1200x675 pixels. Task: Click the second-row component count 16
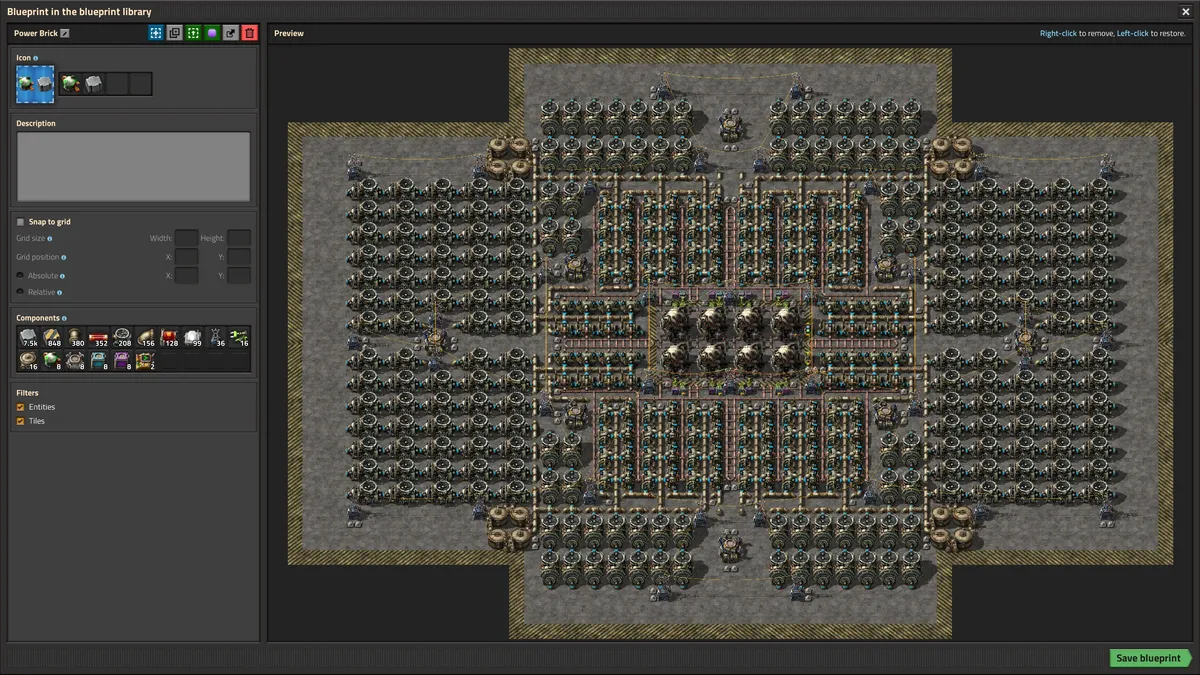(x=28, y=360)
